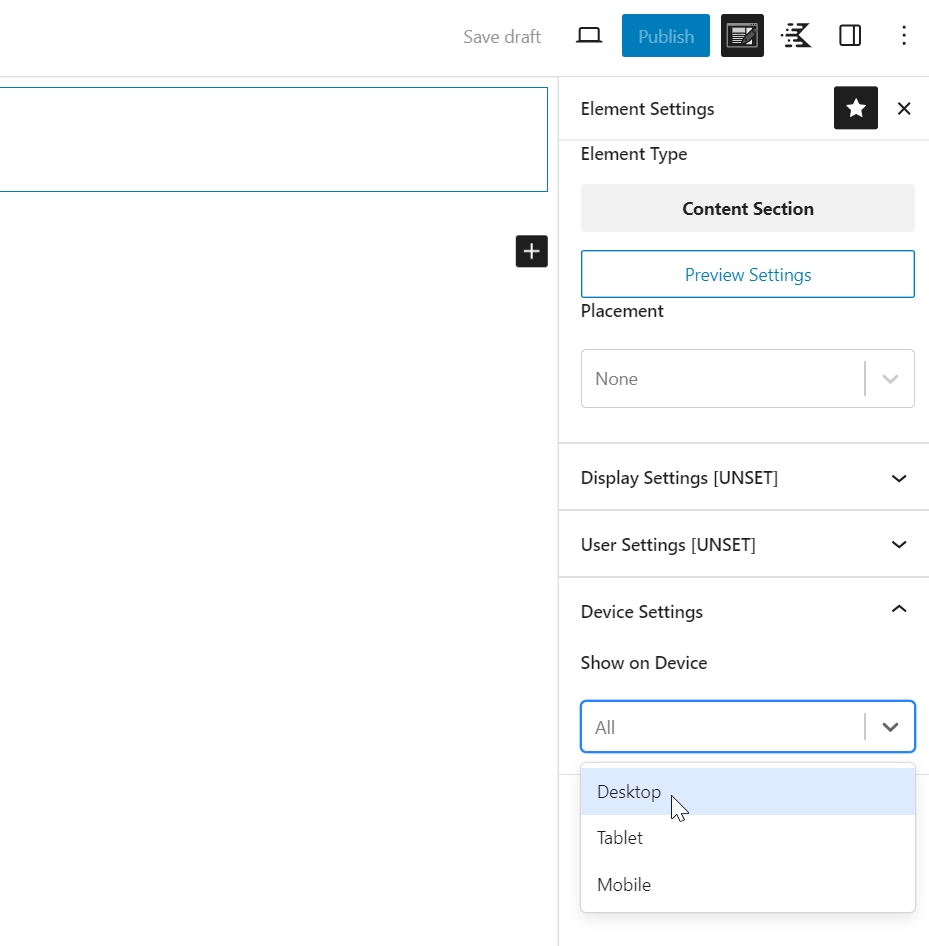Click the Content Section element type button

pyautogui.click(x=747, y=208)
